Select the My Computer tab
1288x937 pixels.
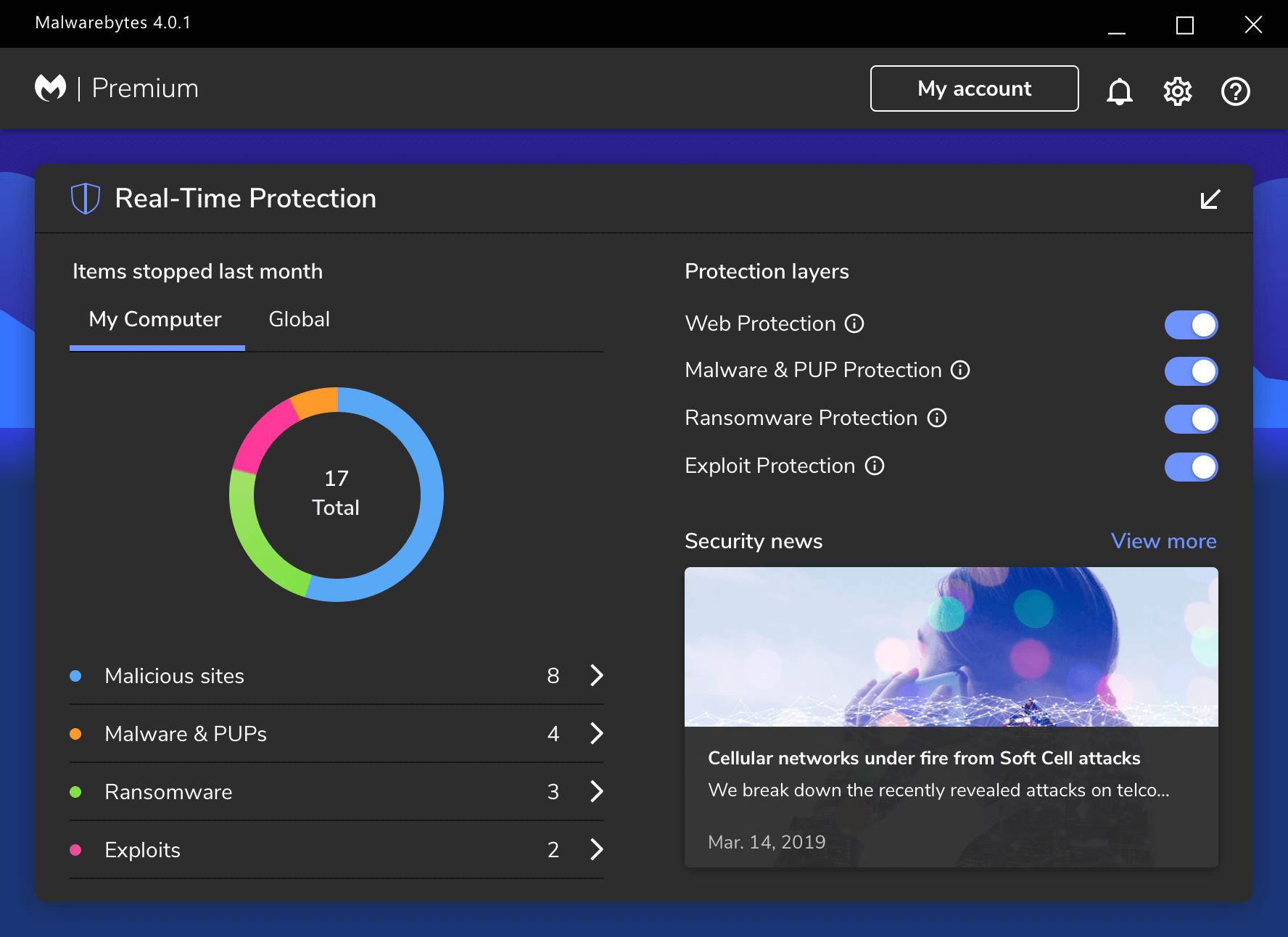point(155,320)
